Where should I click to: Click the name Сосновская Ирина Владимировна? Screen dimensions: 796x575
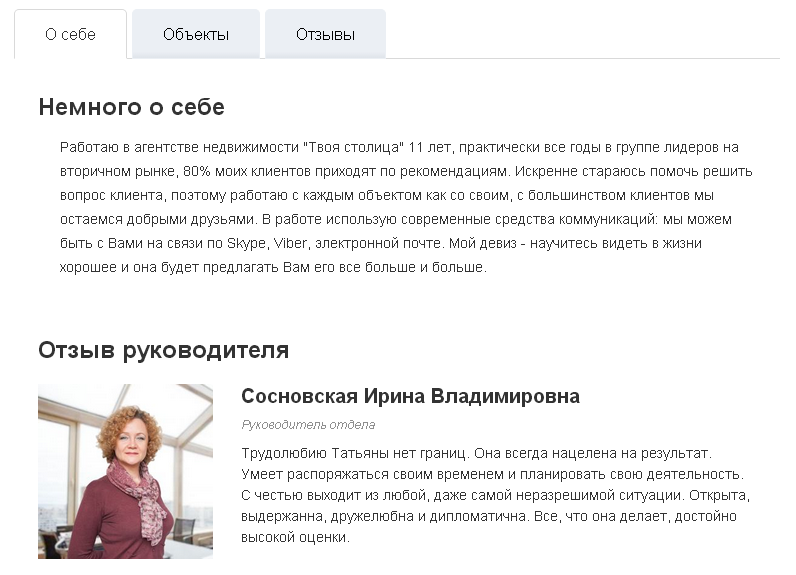point(410,397)
